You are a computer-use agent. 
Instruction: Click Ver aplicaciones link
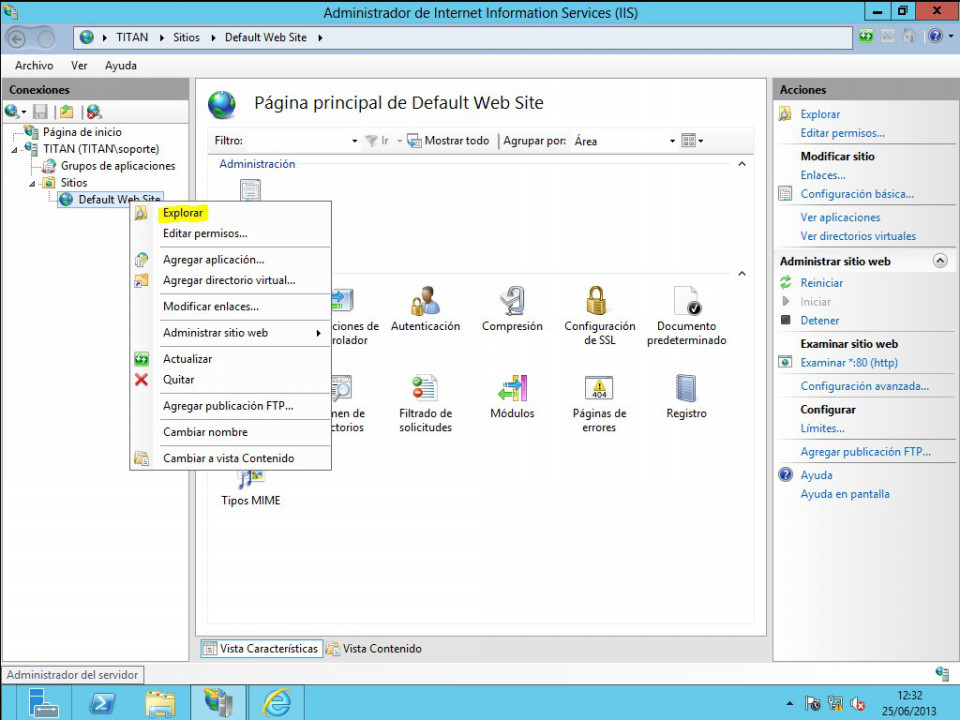[x=840, y=217]
